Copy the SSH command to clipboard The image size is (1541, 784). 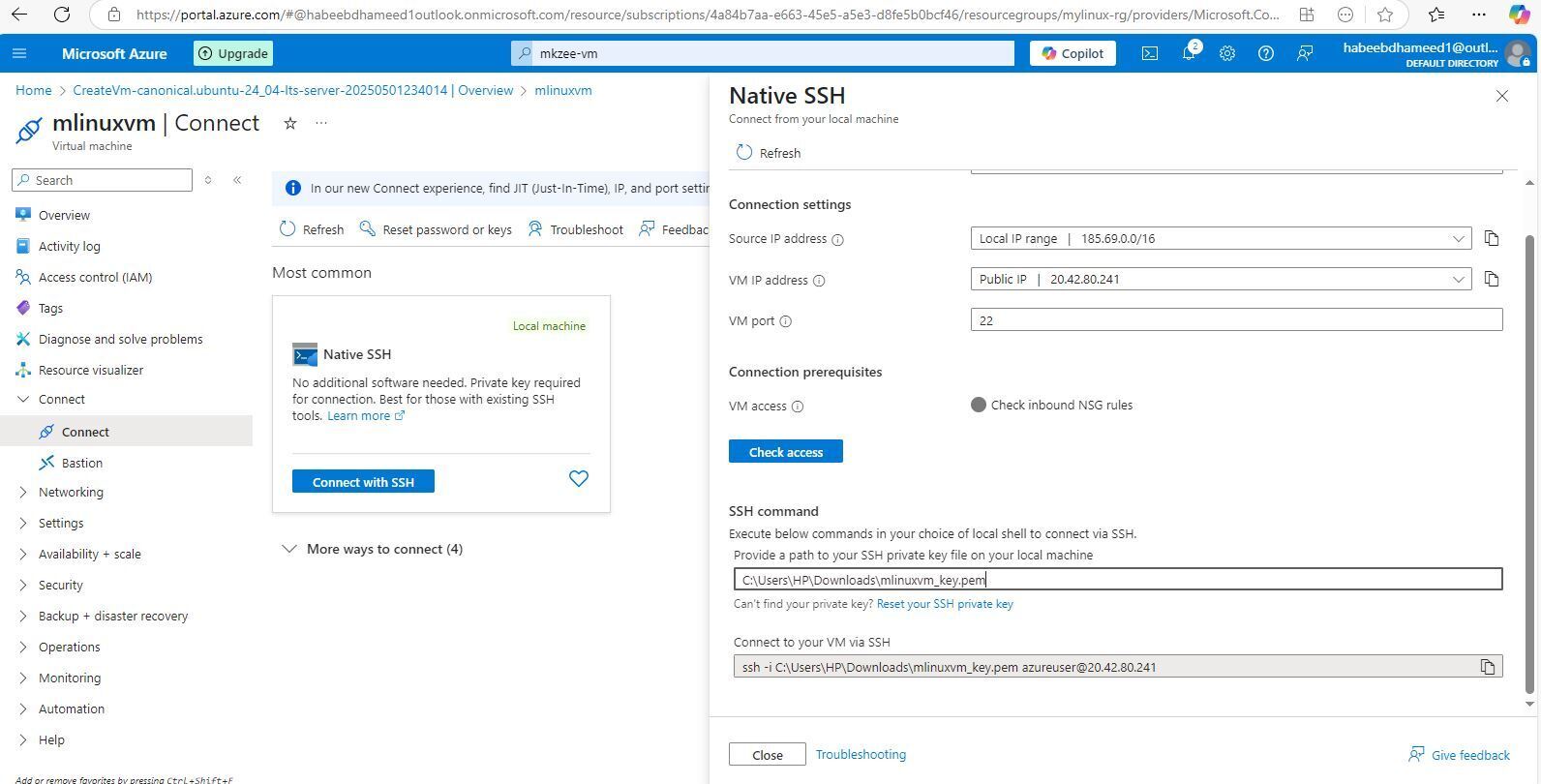(1488, 667)
